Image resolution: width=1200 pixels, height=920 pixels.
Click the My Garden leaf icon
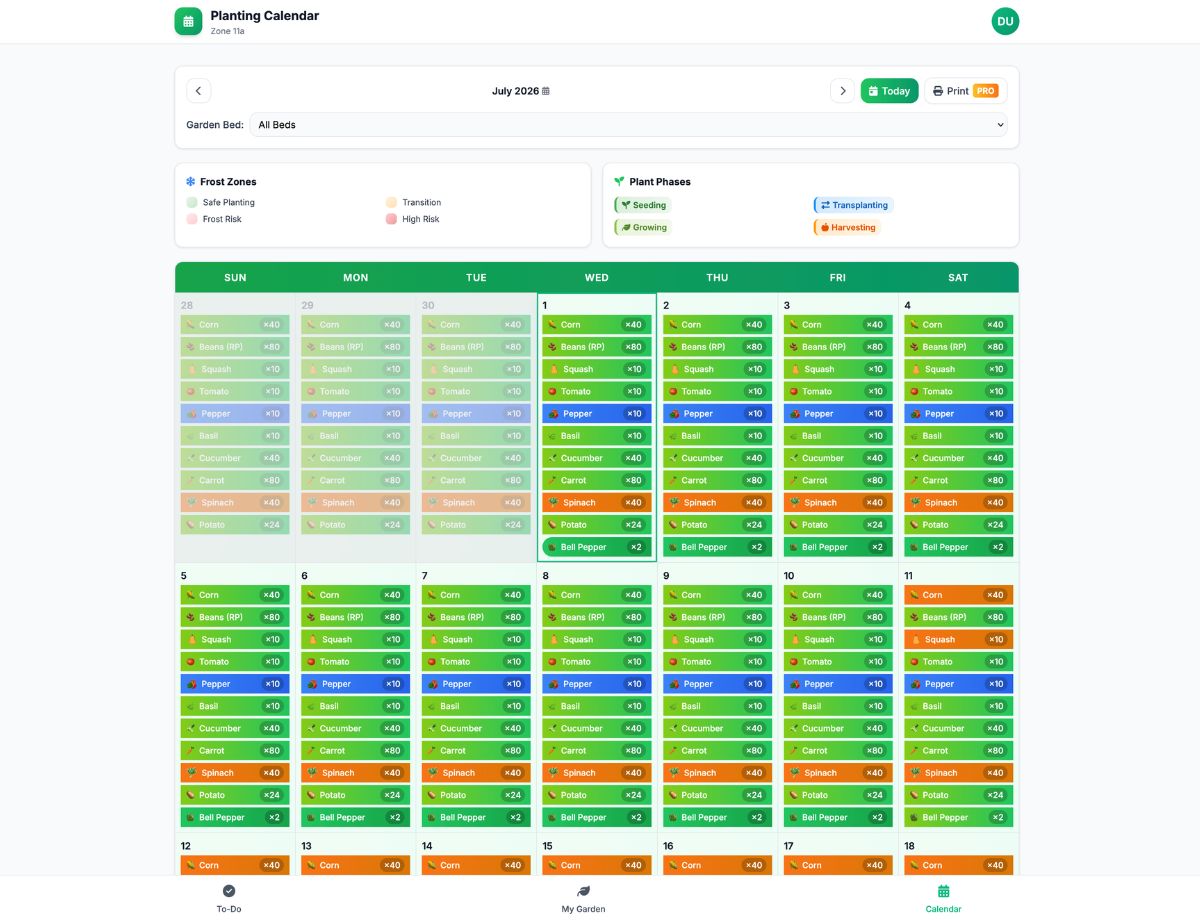[583, 891]
